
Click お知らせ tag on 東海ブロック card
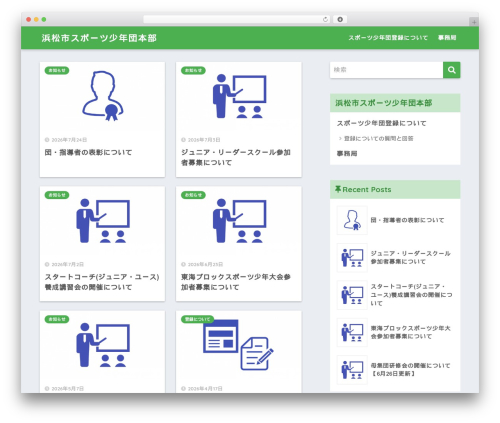point(193,195)
